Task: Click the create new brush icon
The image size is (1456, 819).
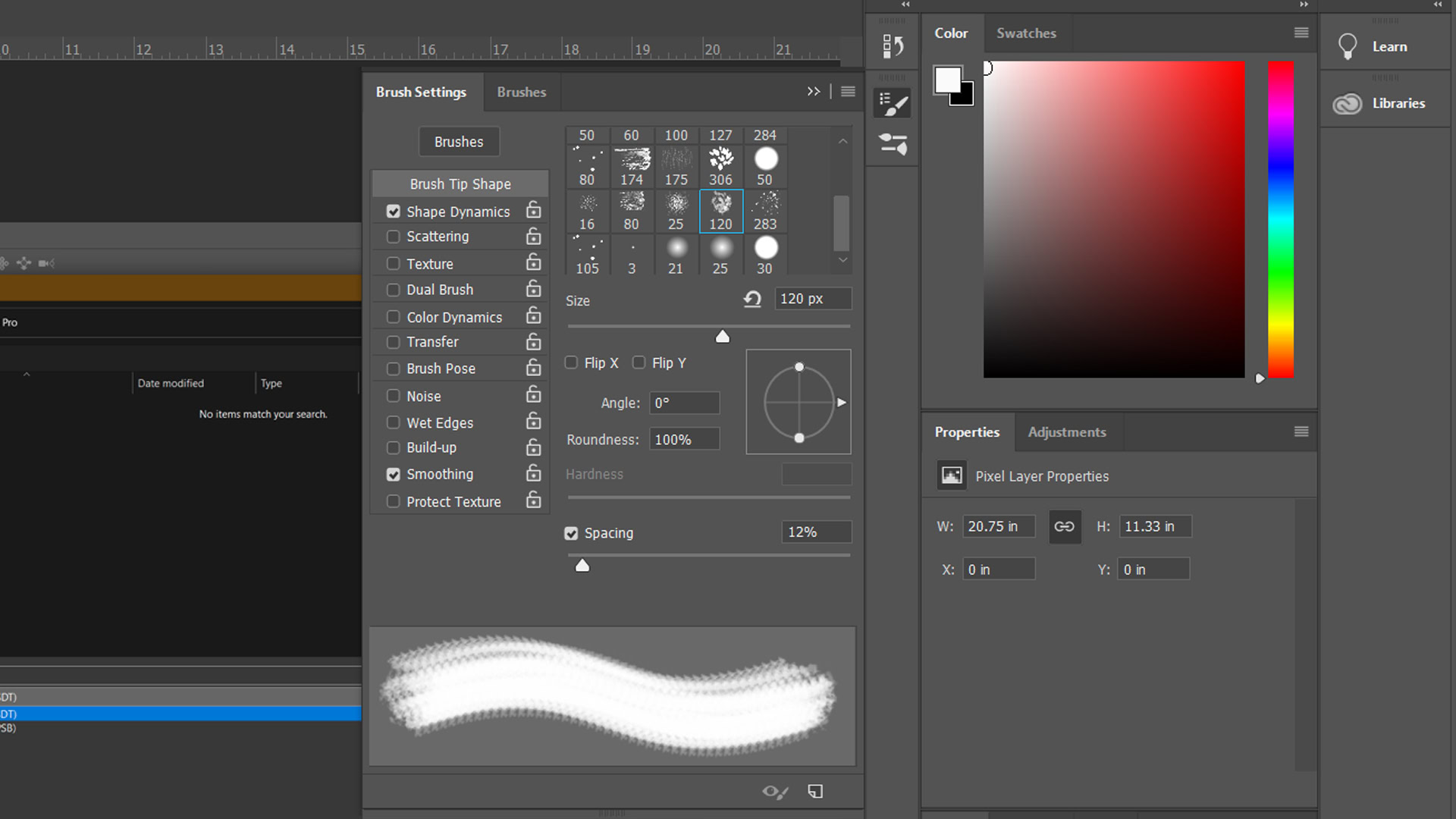Action: pos(815,792)
